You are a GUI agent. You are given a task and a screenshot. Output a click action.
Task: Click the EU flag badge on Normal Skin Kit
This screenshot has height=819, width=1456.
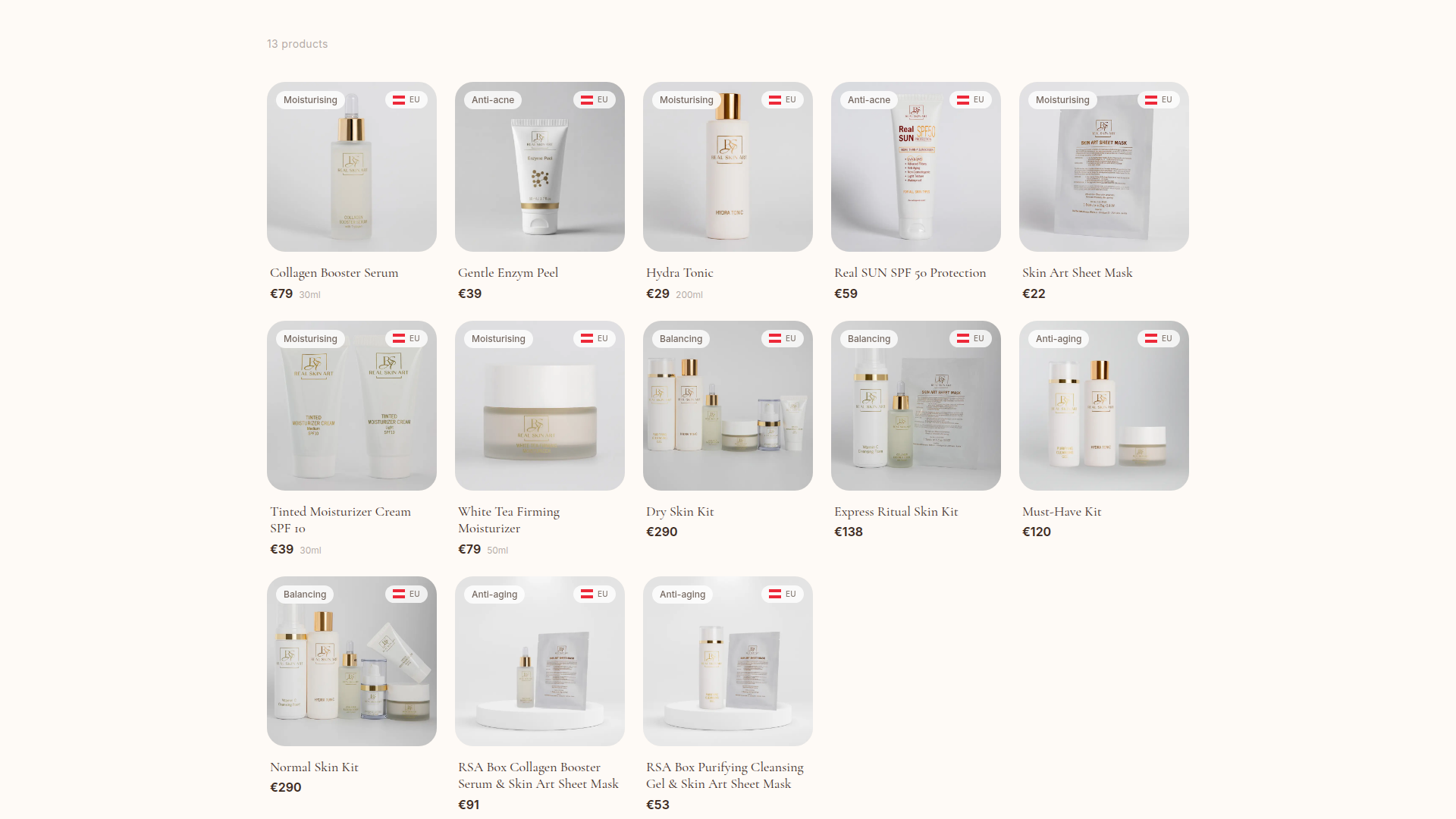tap(406, 595)
